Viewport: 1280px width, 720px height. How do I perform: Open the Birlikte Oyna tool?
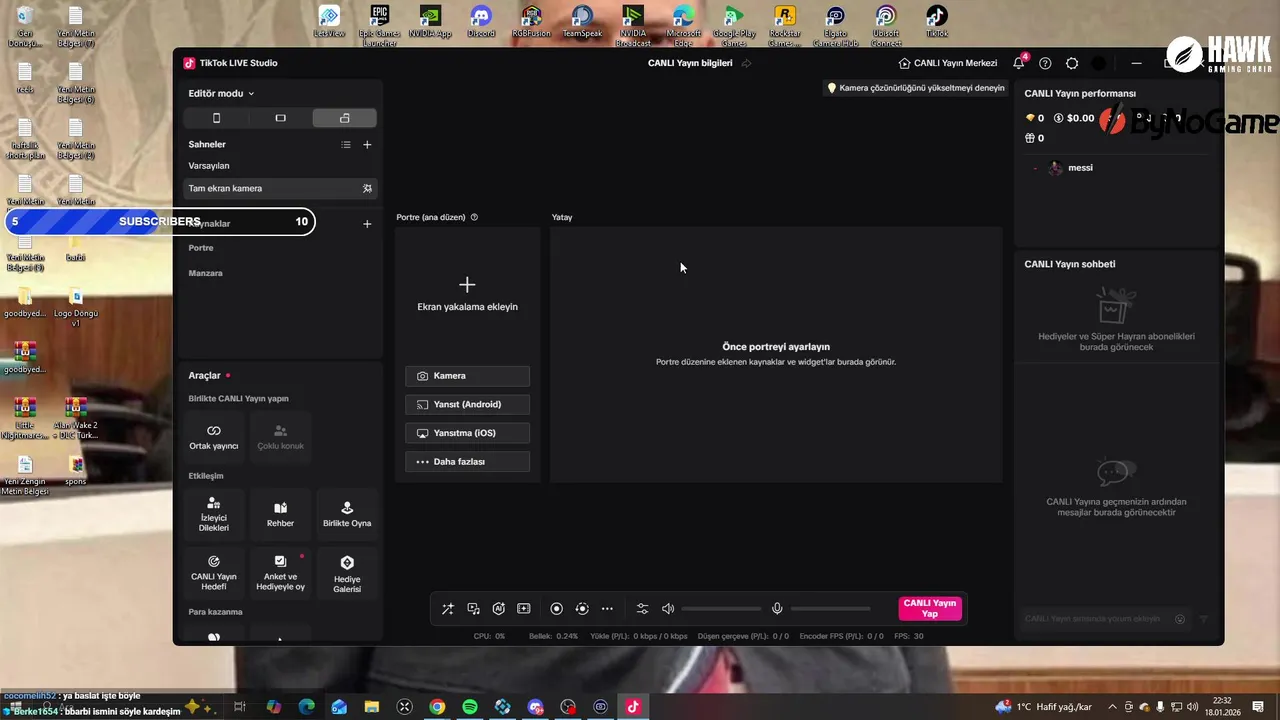point(347,514)
